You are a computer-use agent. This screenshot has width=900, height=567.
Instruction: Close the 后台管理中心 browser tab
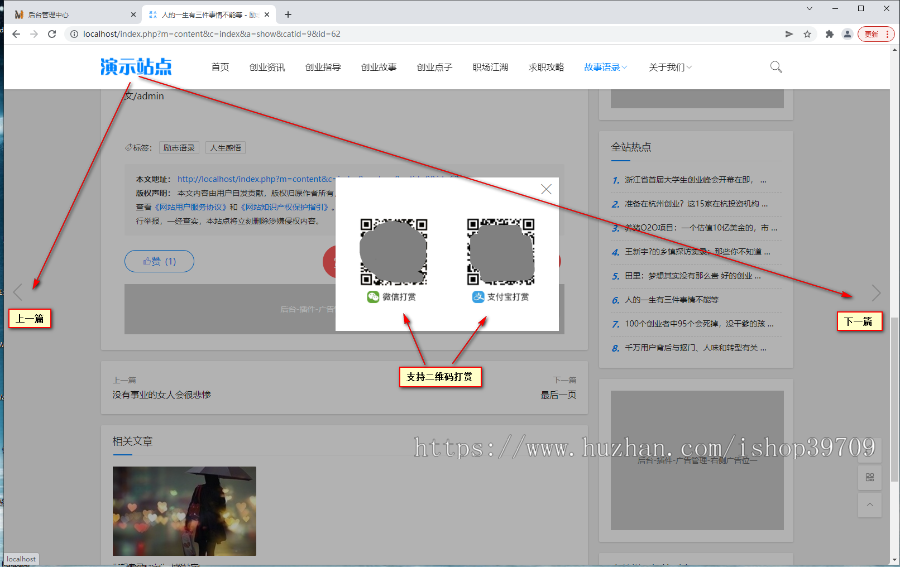pos(133,14)
